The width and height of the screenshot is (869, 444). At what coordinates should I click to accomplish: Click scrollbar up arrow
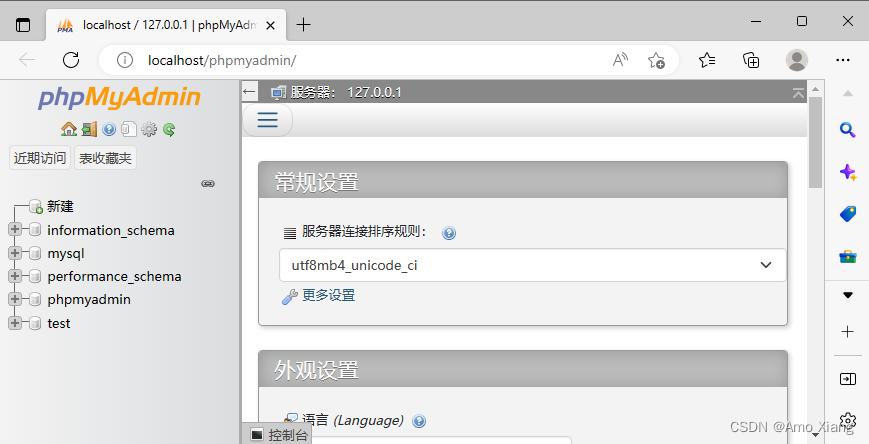tap(815, 89)
